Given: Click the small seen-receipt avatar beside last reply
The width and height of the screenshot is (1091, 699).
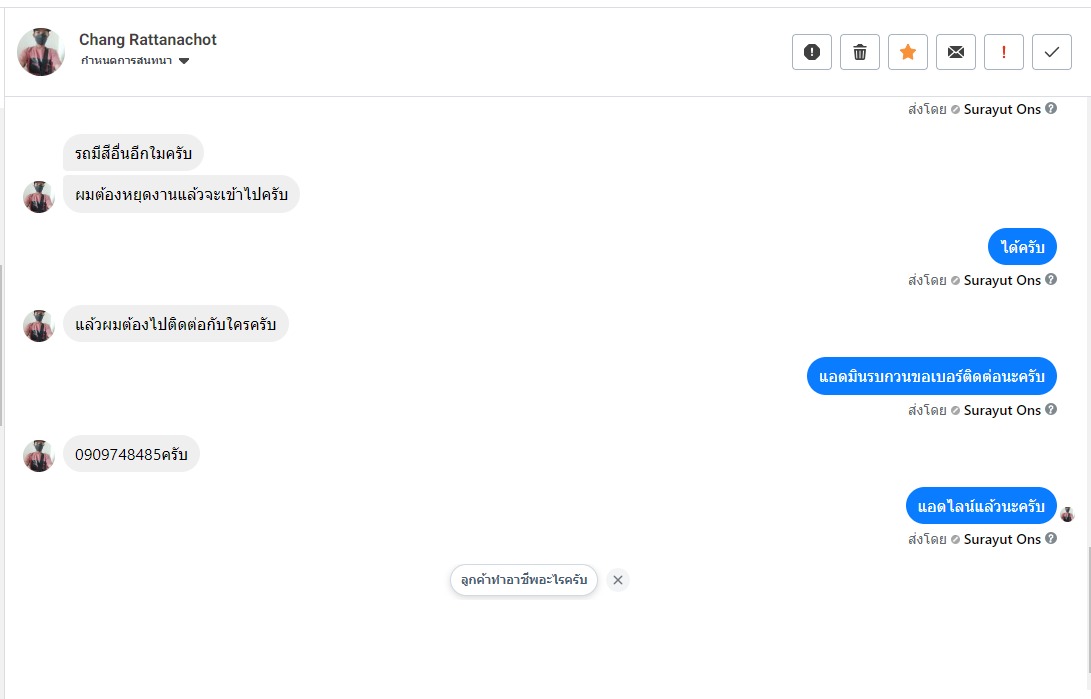Looking at the screenshot, I should click(1068, 514).
